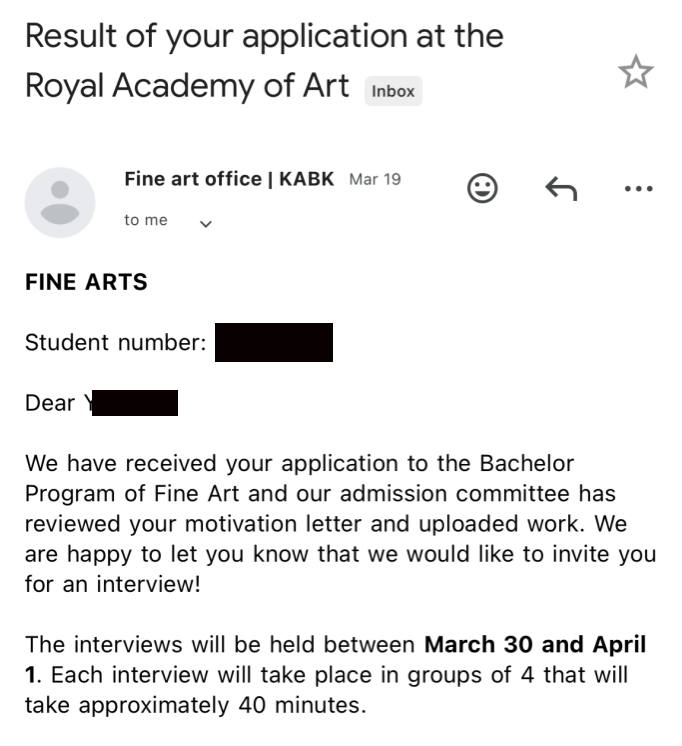This screenshot has width=682, height=746.
Task: Tap the 'Student number:' label
Action: (x=116, y=343)
